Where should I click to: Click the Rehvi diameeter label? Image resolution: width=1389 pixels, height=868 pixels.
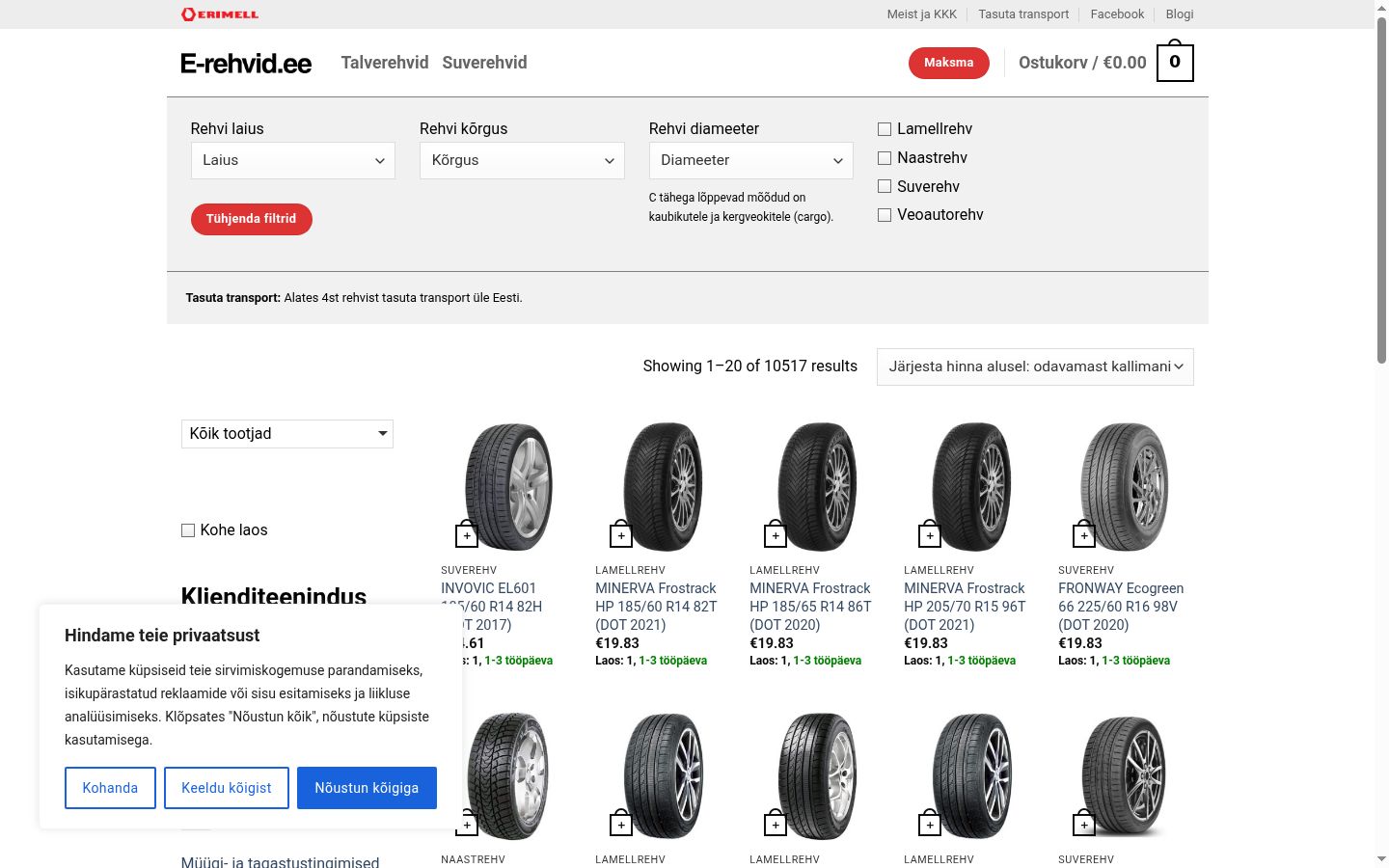coord(704,129)
